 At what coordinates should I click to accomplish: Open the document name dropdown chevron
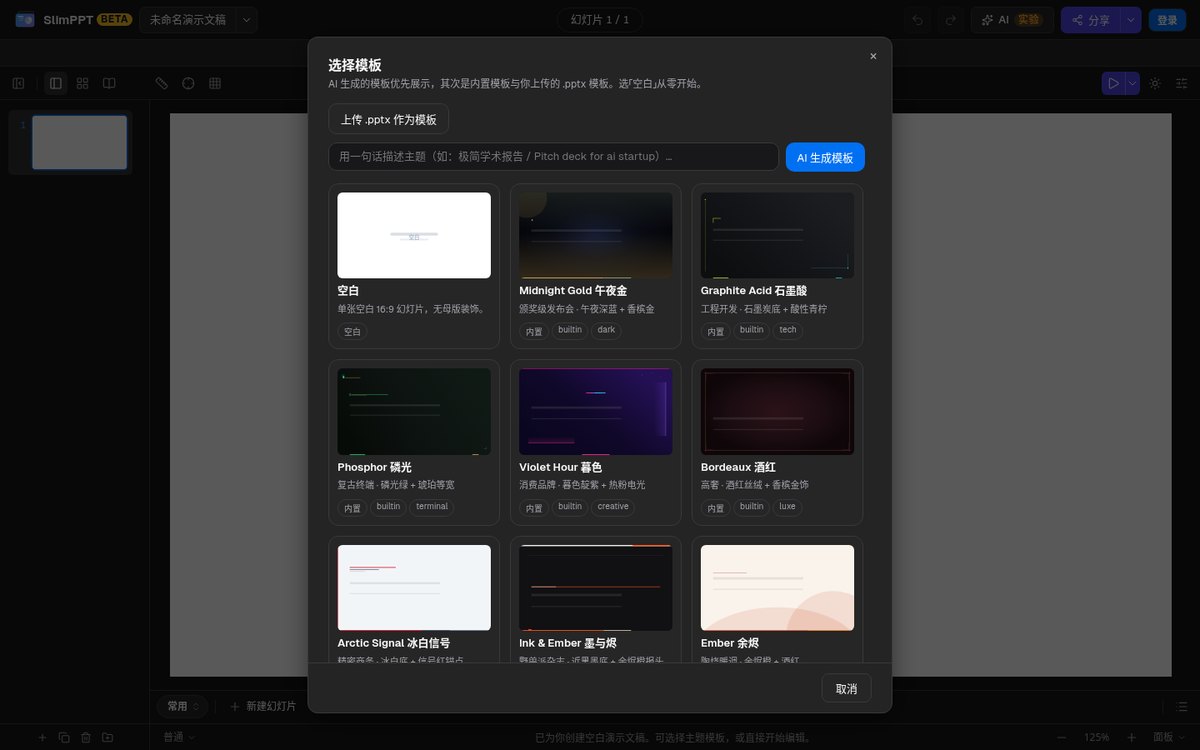pos(246,20)
